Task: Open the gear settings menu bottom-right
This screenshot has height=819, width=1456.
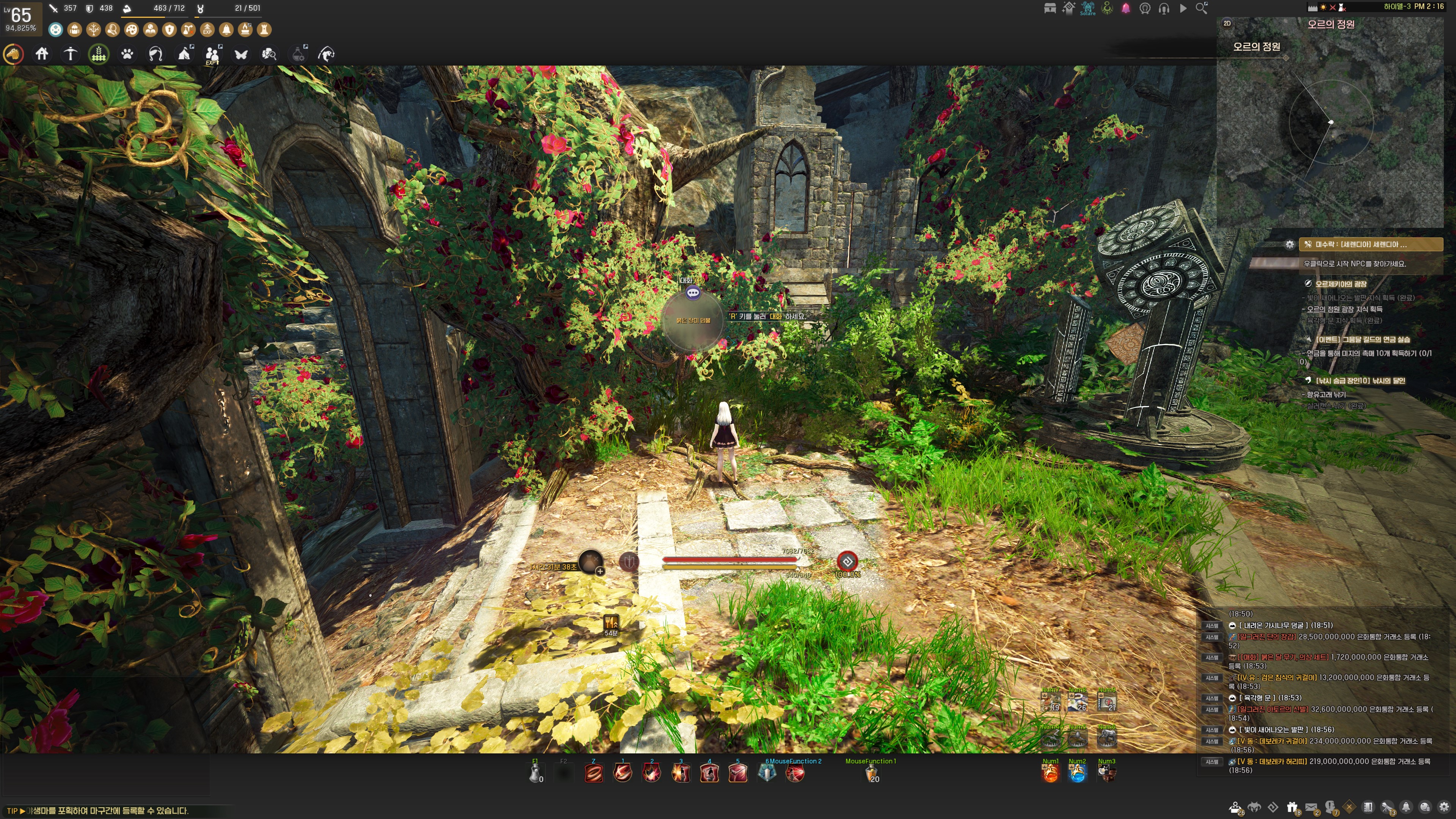Action: 1444,807
